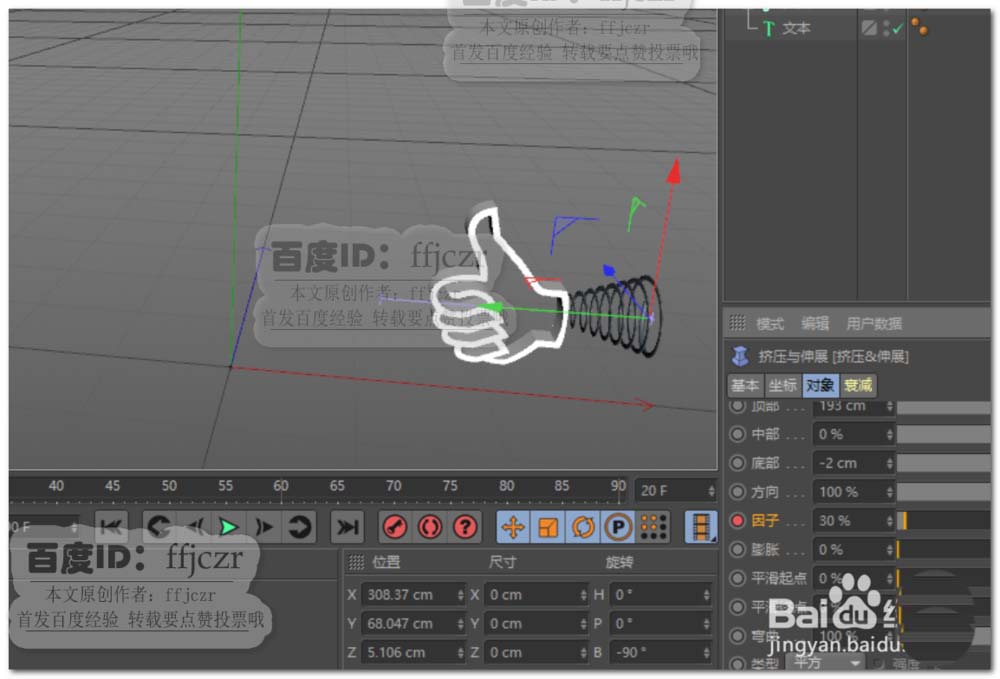This screenshot has width=1000, height=679.
Task: Step back one frame
Action: click(195, 527)
